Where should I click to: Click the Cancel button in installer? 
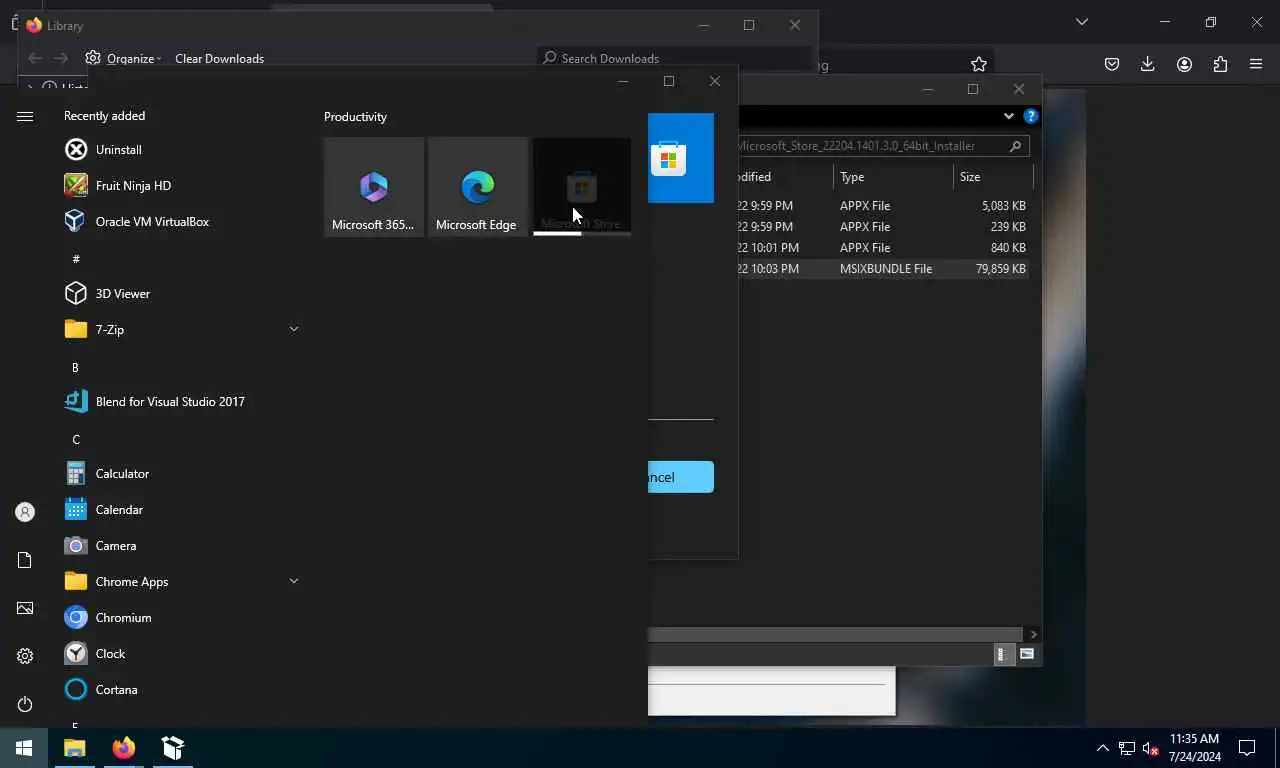681,477
